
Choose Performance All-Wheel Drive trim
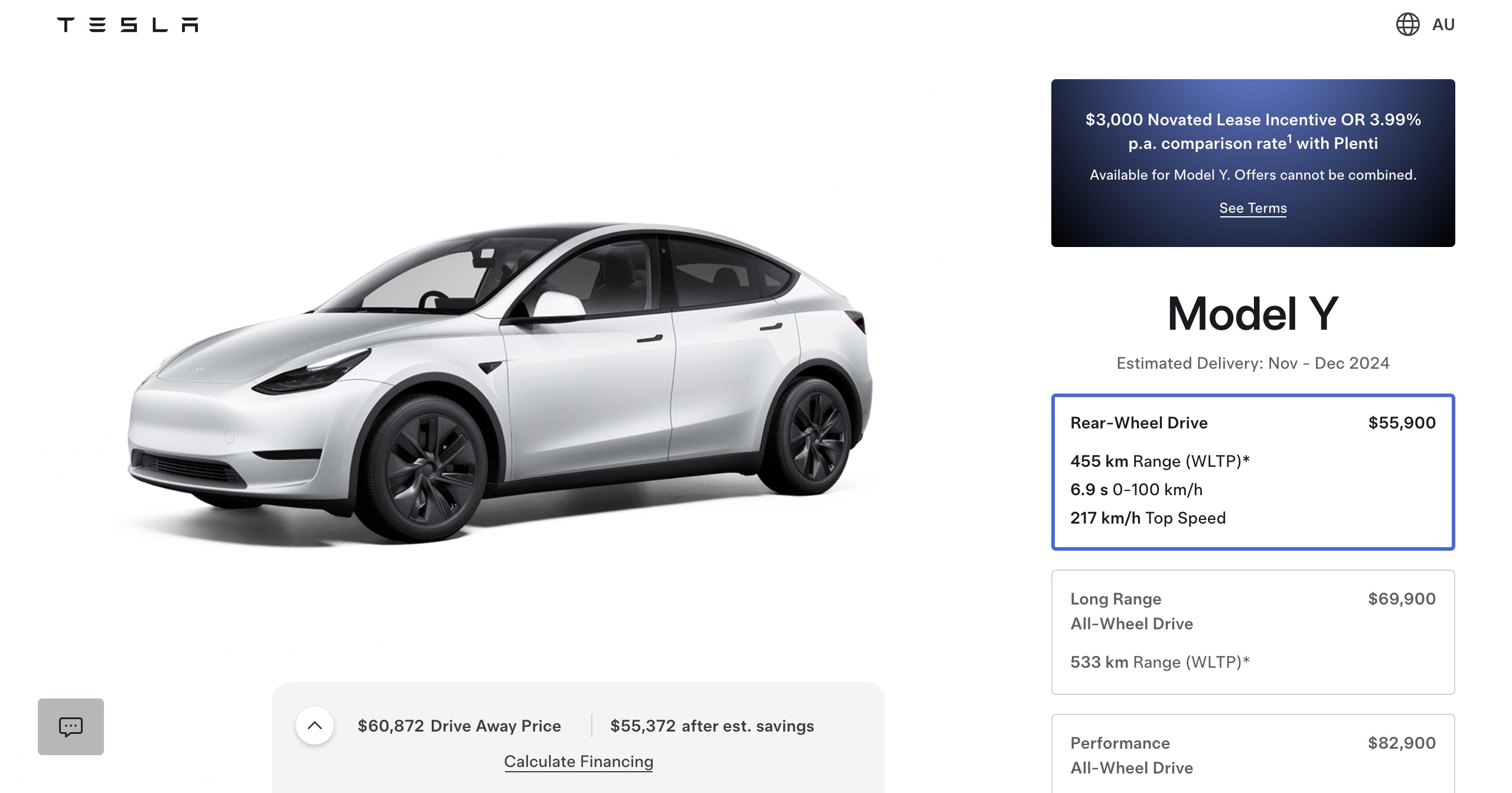[1253, 755]
